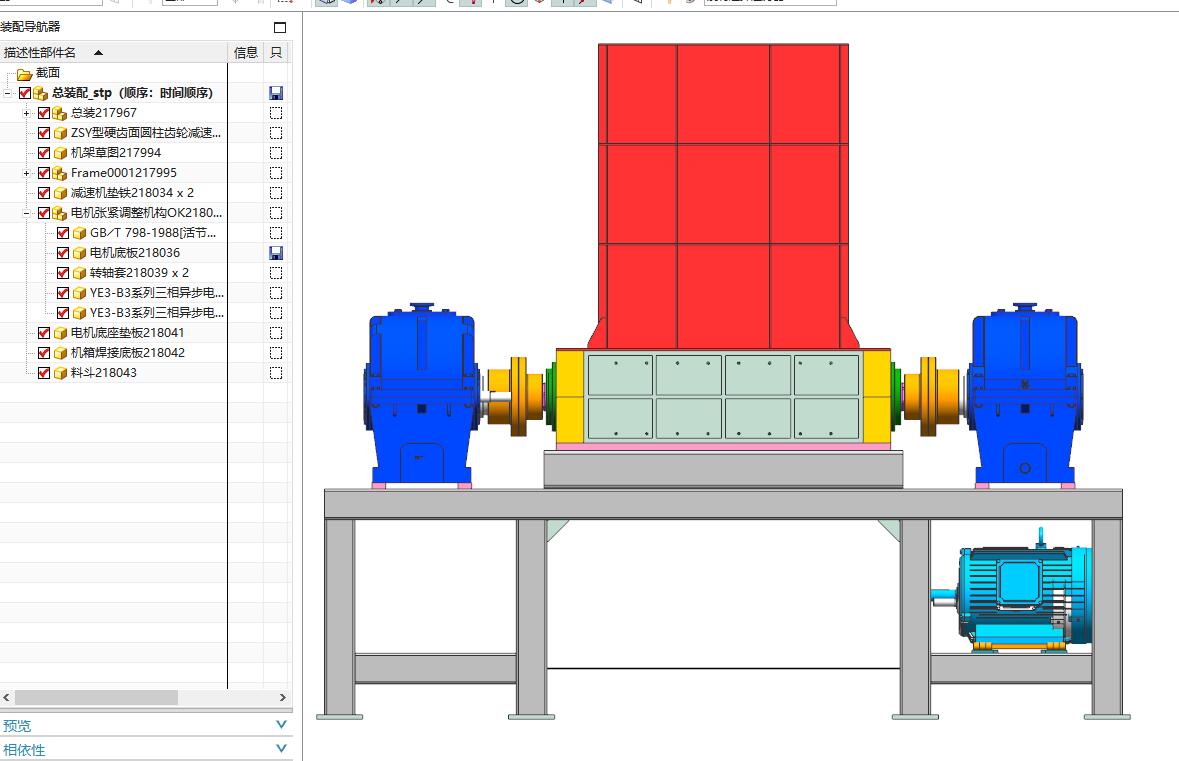Expand the 总装217967 tree node
The height and width of the screenshot is (761, 1179).
coord(26,114)
